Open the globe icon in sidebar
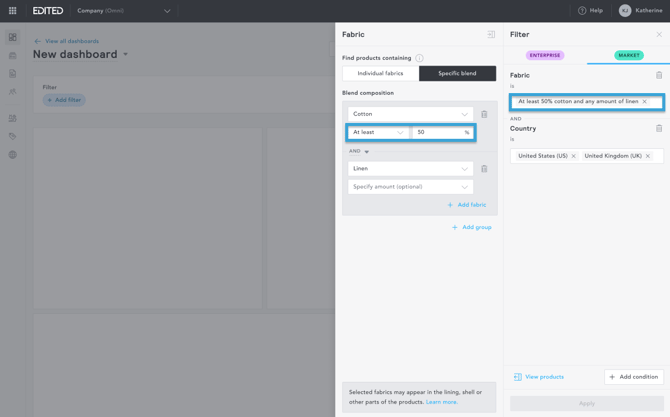Image resolution: width=670 pixels, height=417 pixels. pos(13,155)
